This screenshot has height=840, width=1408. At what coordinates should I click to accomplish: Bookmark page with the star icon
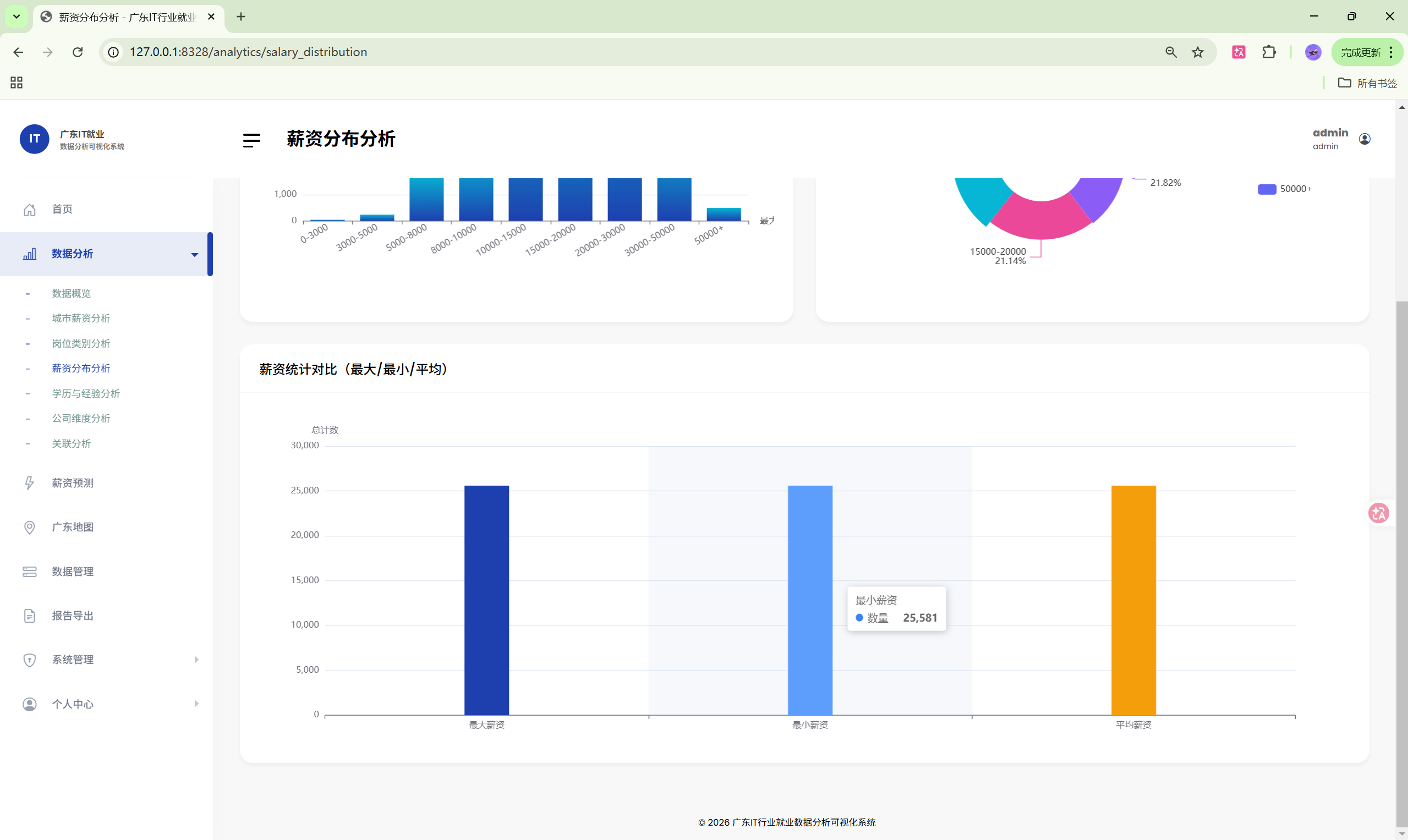[1197, 52]
